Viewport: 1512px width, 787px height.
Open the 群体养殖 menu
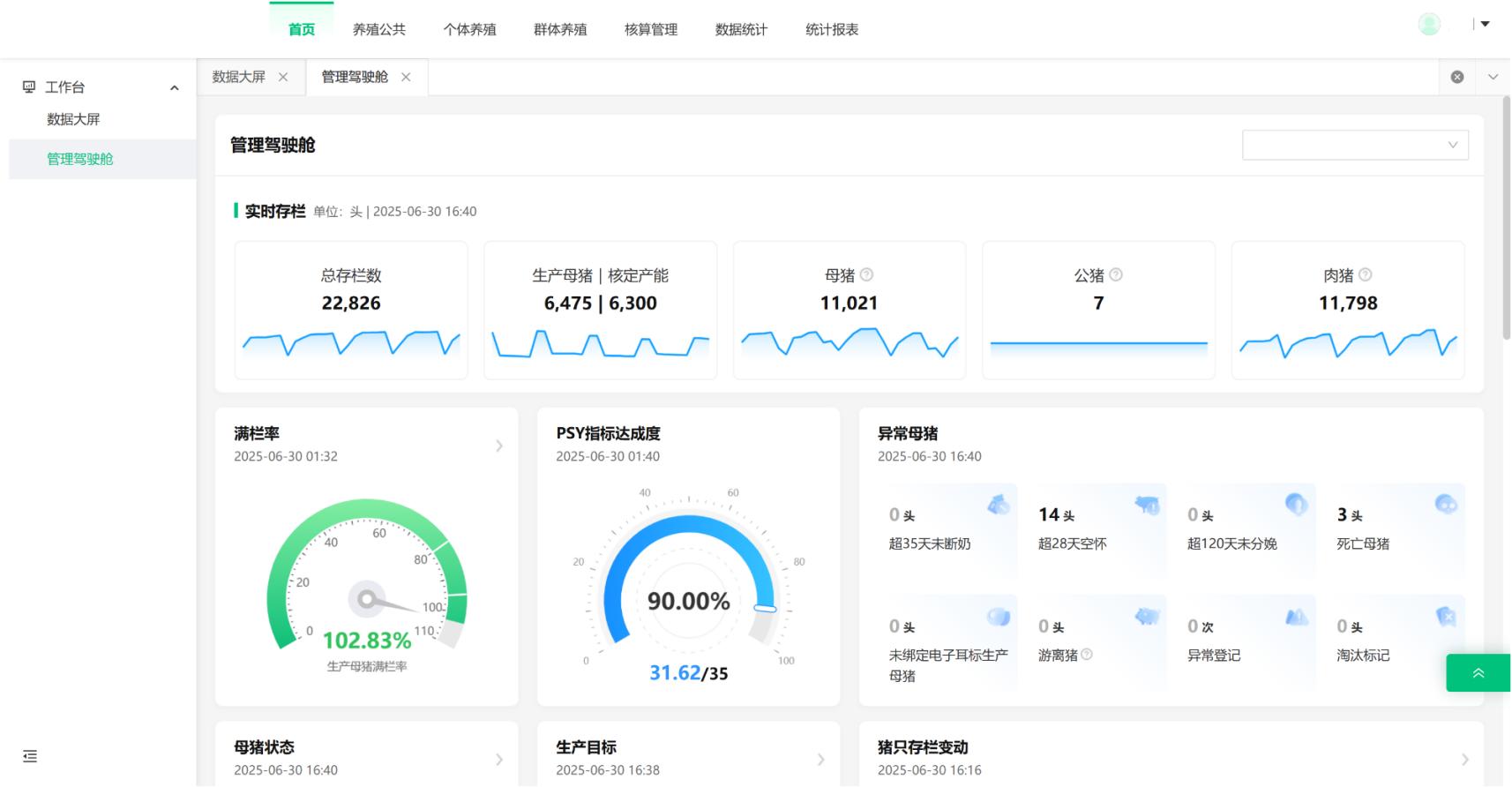560,29
